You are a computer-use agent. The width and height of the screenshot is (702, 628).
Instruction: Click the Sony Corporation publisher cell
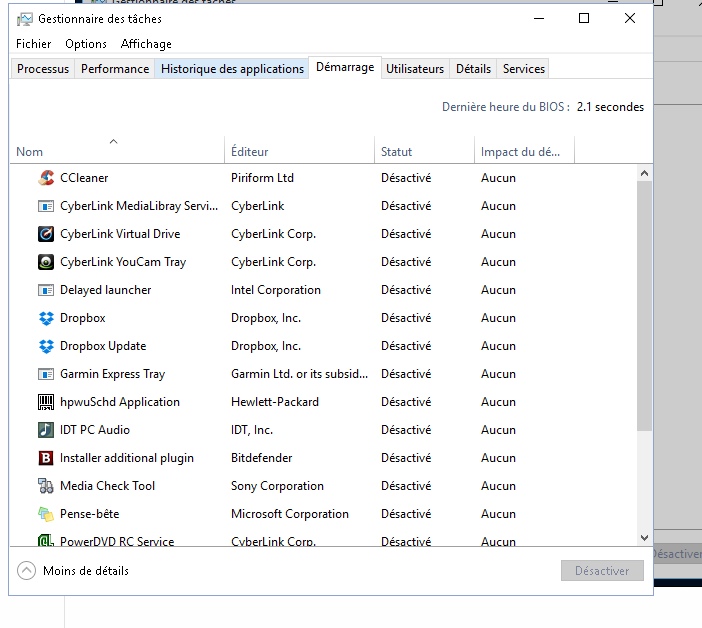(277, 486)
